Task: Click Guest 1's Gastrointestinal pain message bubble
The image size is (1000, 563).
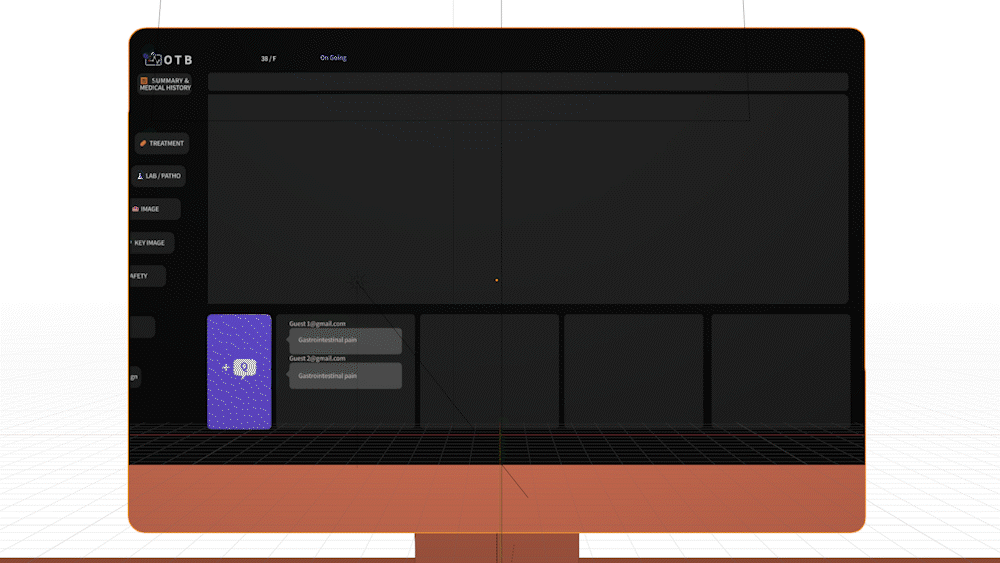Action: click(345, 340)
